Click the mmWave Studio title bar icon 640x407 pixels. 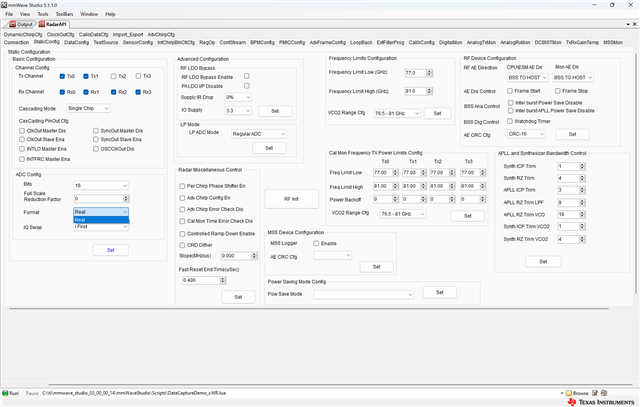[x=4, y=5]
